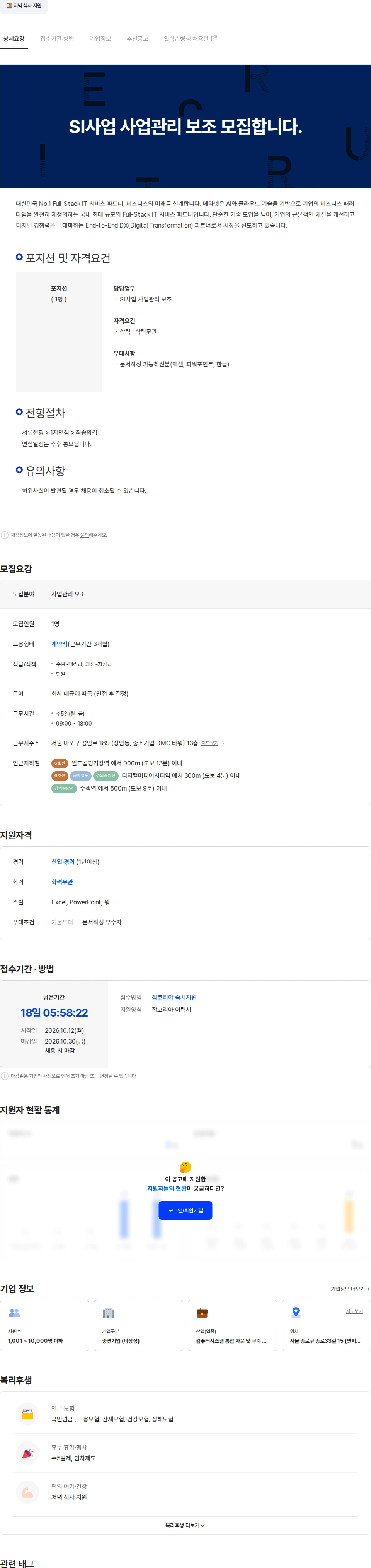Select the 상세요강 tab
This screenshot has width=371, height=1568.
pos(14,39)
